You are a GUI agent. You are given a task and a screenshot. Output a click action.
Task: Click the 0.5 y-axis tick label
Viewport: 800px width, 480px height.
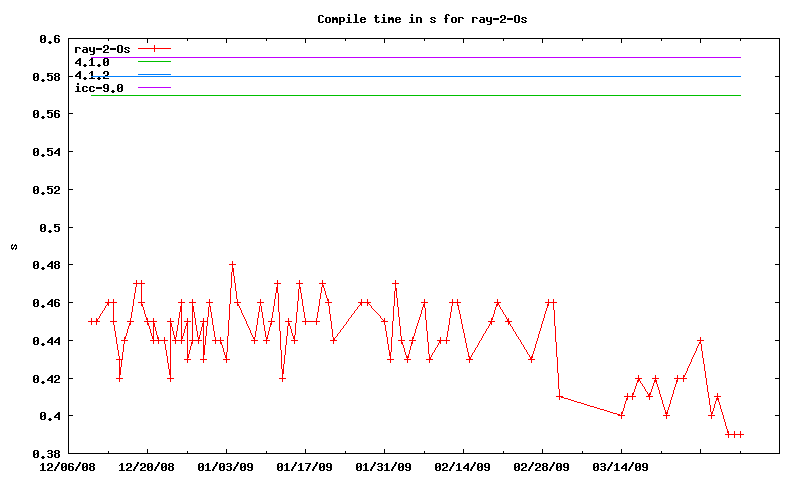click(50, 227)
